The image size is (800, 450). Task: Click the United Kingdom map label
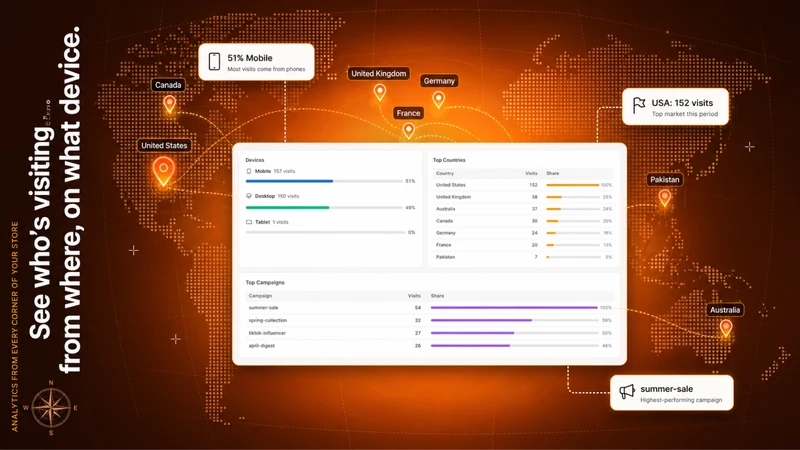pos(379,73)
